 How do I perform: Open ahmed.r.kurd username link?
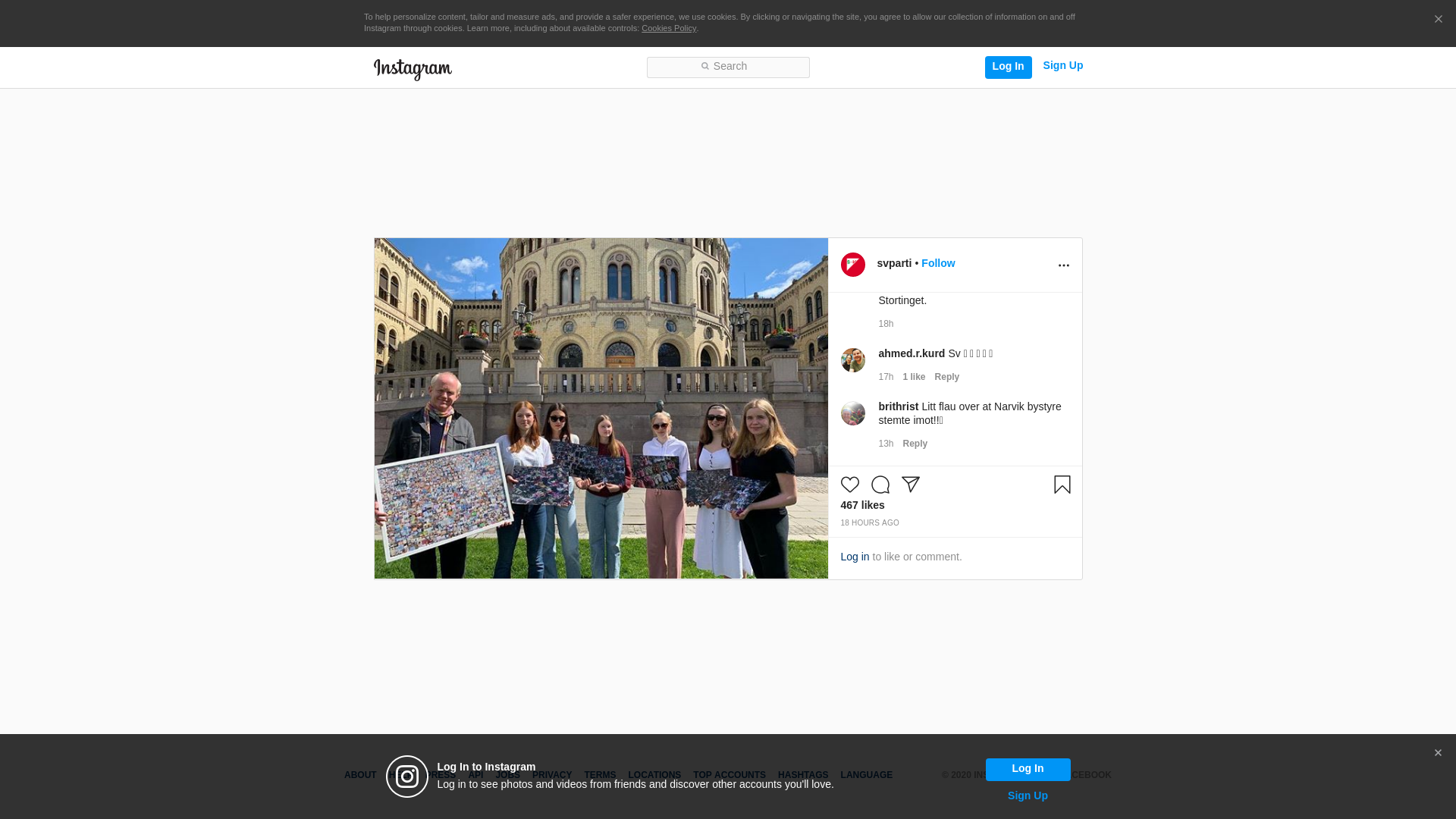point(912,354)
